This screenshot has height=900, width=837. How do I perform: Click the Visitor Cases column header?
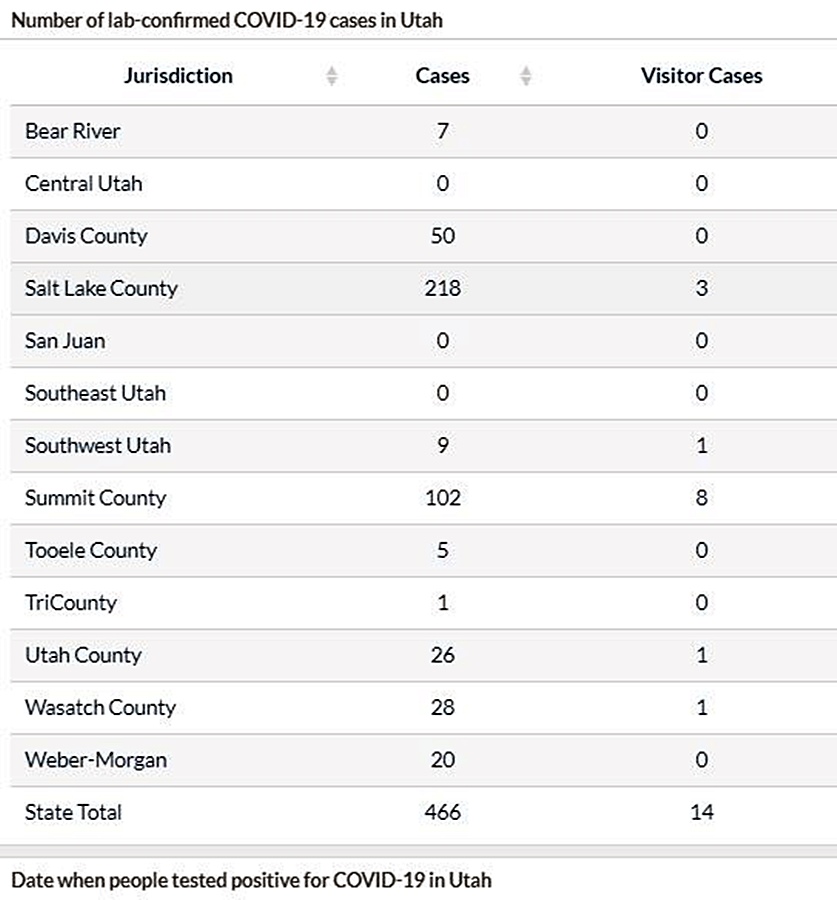702,76
